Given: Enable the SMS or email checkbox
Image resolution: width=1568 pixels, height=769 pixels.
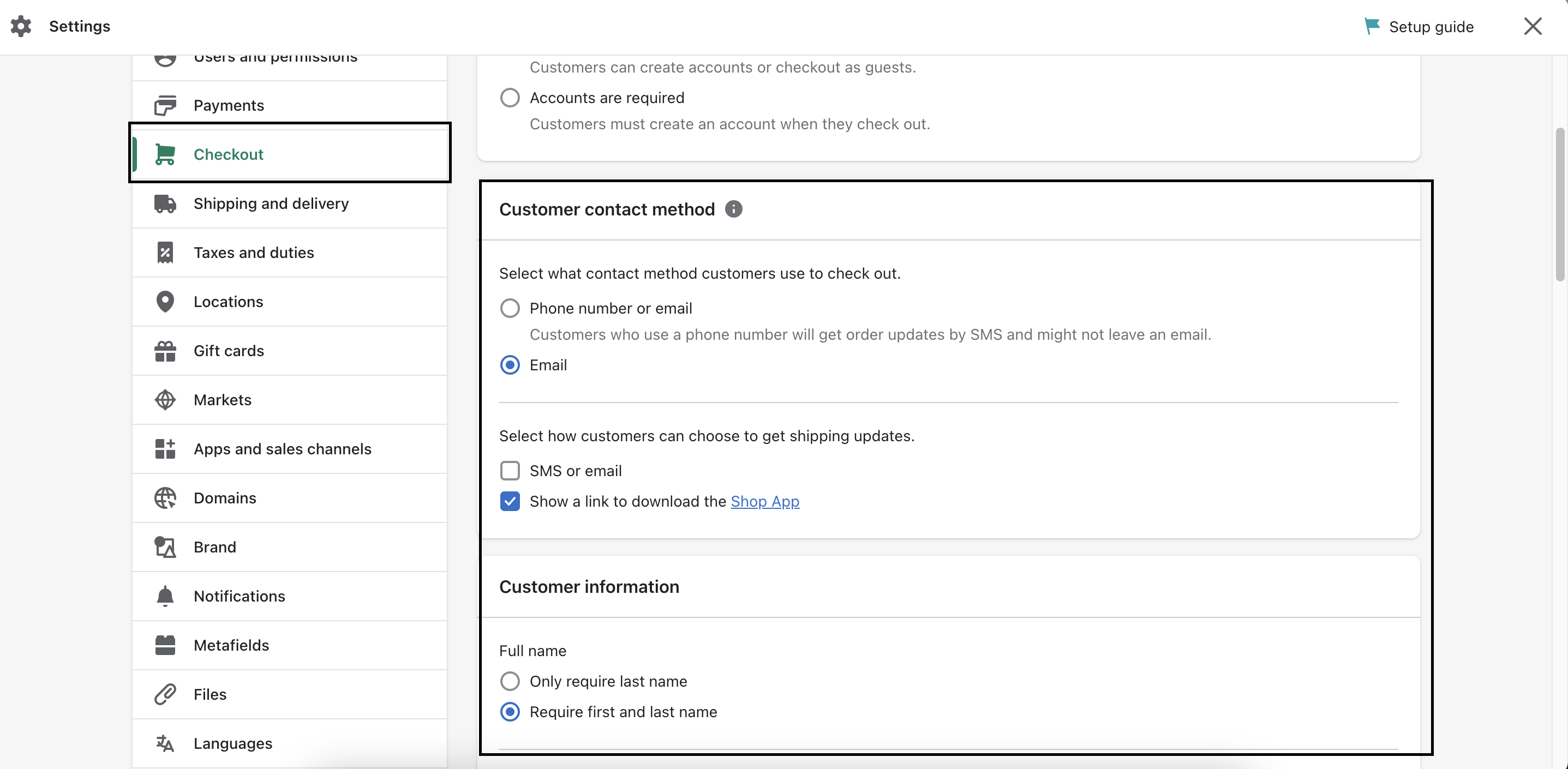Looking at the screenshot, I should coord(510,471).
